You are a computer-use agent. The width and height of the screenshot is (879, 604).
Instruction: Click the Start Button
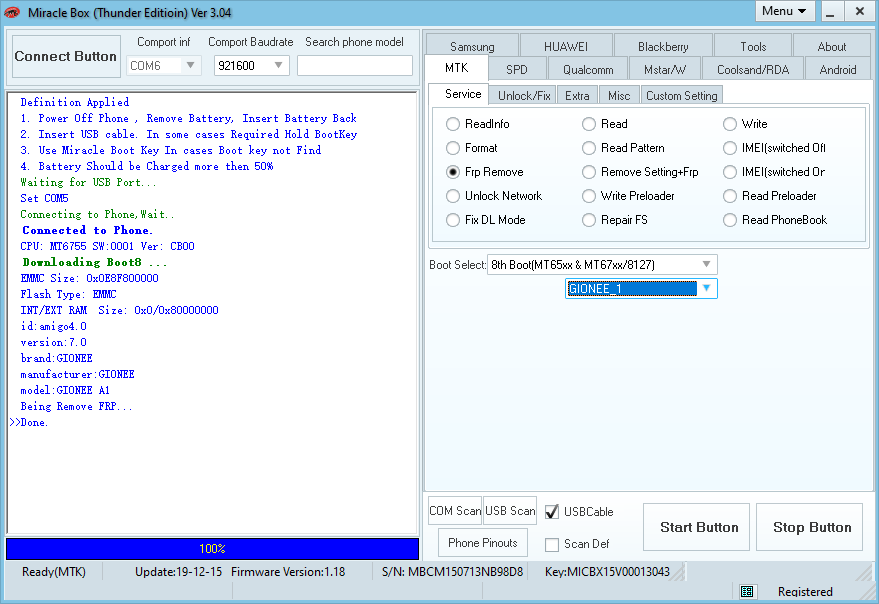[696, 527]
